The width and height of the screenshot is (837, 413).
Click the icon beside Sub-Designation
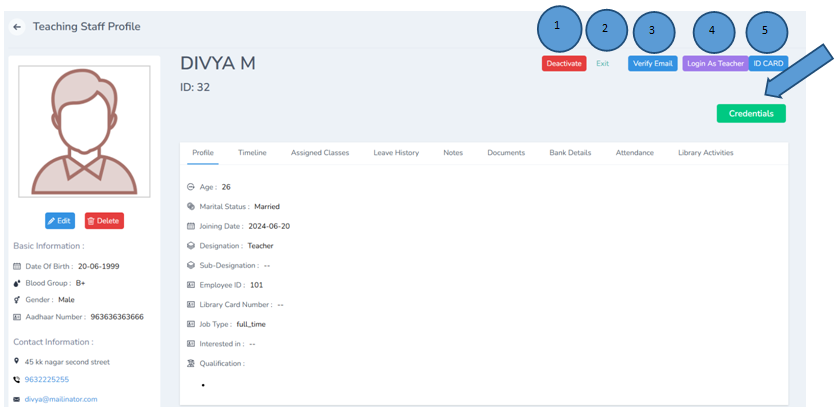point(191,265)
